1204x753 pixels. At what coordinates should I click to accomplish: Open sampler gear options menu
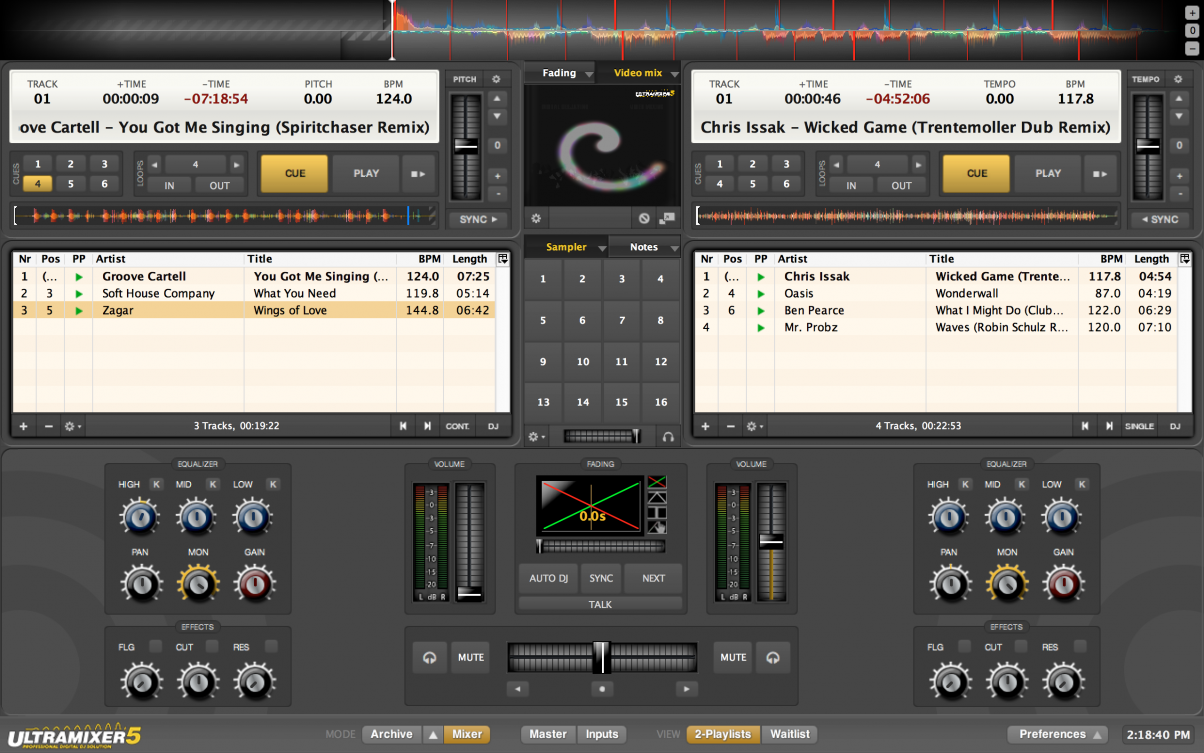click(537, 436)
